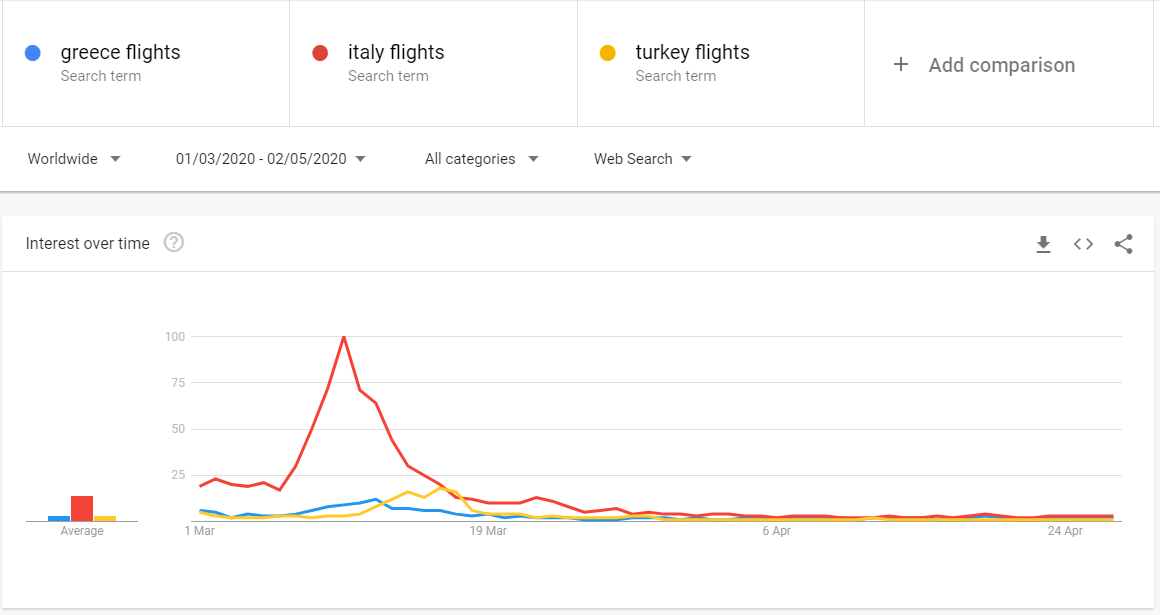The image size is (1160, 615).
Task: Click the 6 Apr date label on the axis
Action: pos(776,531)
